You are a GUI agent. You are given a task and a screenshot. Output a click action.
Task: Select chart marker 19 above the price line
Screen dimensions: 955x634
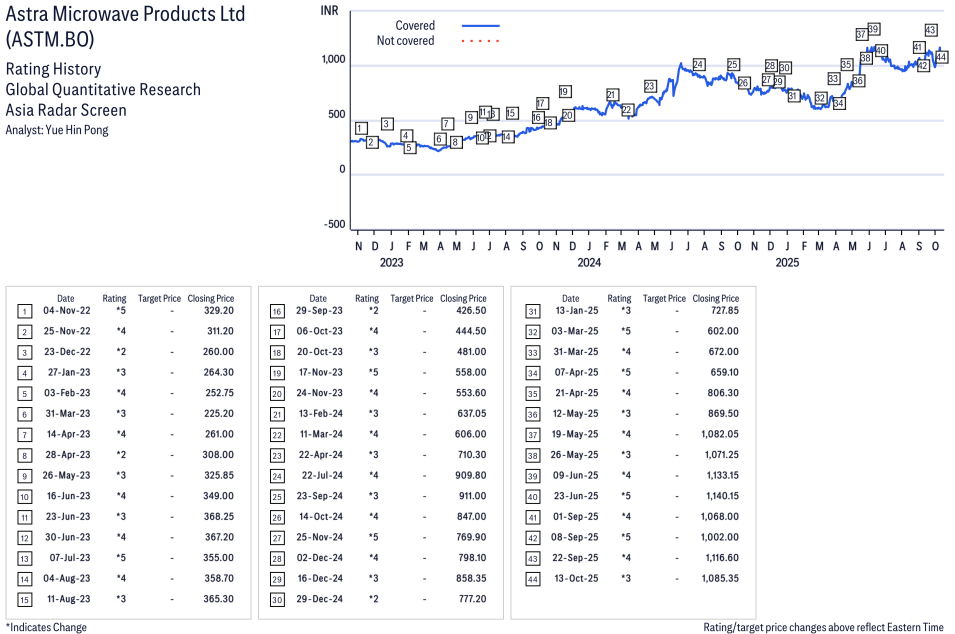pos(565,92)
